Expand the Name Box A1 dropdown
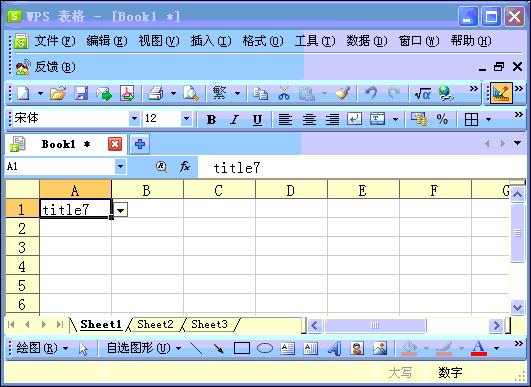 [x=120, y=167]
